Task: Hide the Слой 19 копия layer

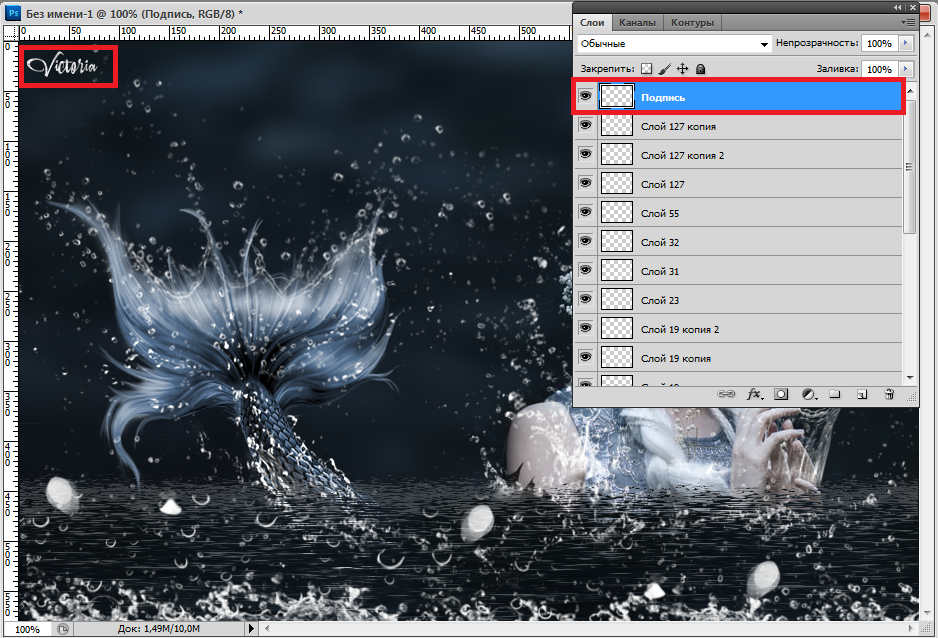Action: pyautogui.click(x=586, y=357)
